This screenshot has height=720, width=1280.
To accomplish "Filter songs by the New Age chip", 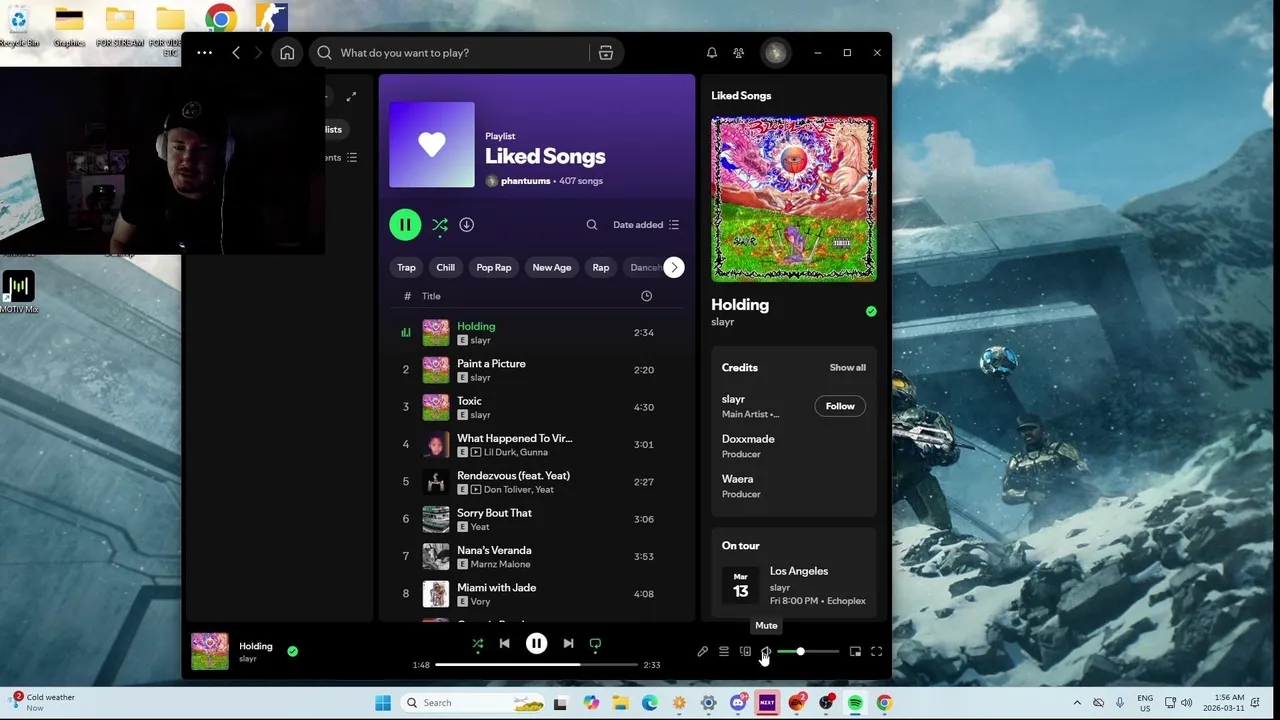I will (552, 268).
